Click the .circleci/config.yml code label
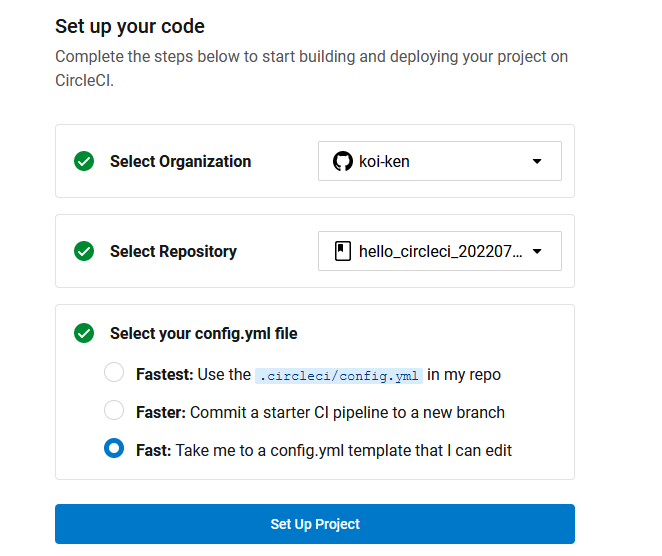This screenshot has width=662, height=556. point(339,375)
